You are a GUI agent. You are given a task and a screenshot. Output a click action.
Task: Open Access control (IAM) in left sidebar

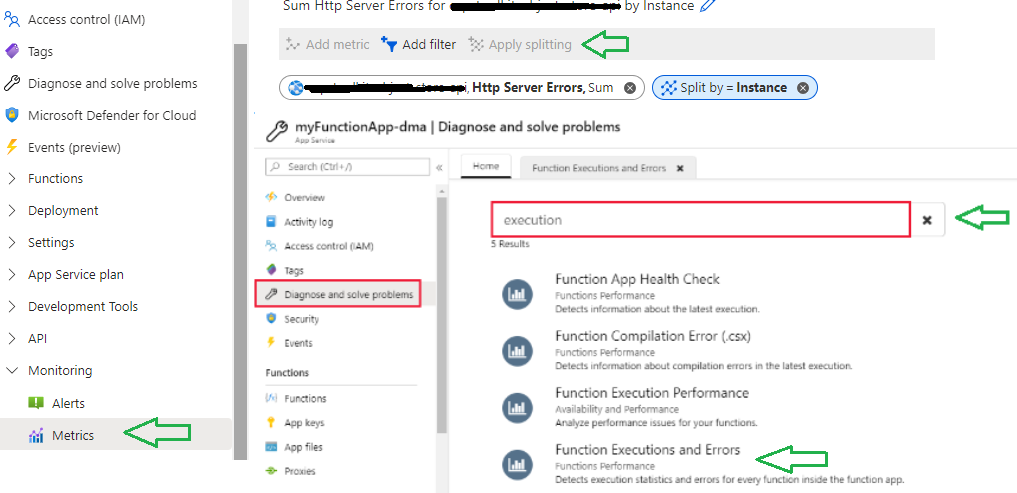86,19
